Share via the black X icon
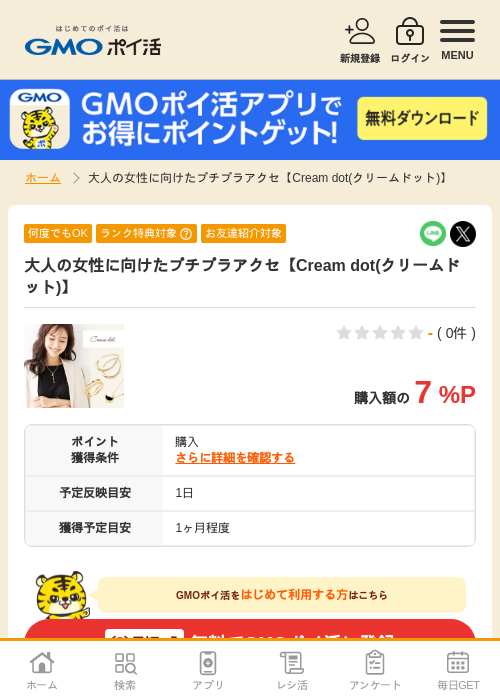Image resolution: width=500 pixels, height=700 pixels. coord(463,233)
